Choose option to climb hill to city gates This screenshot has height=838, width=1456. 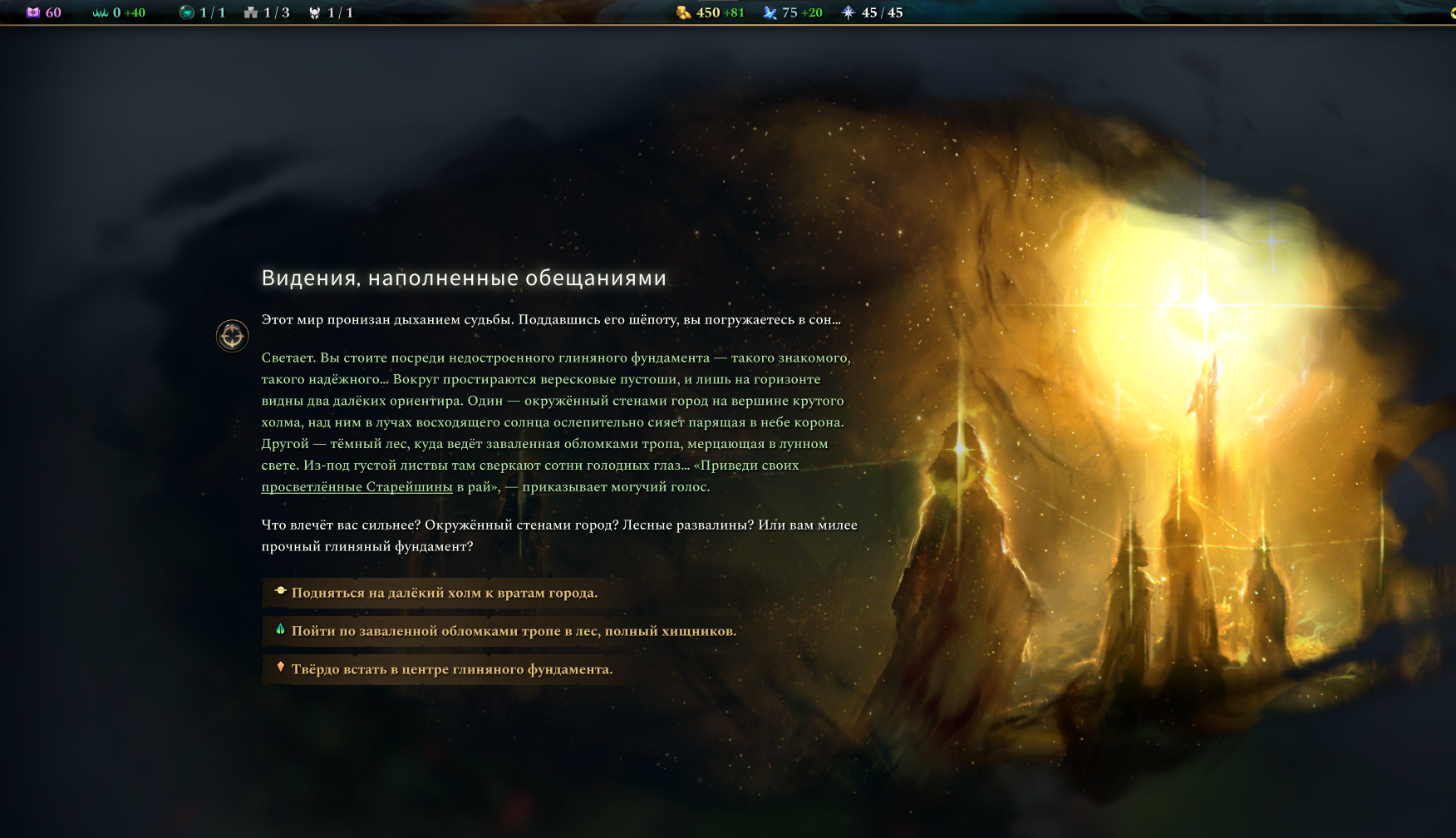coord(445,593)
